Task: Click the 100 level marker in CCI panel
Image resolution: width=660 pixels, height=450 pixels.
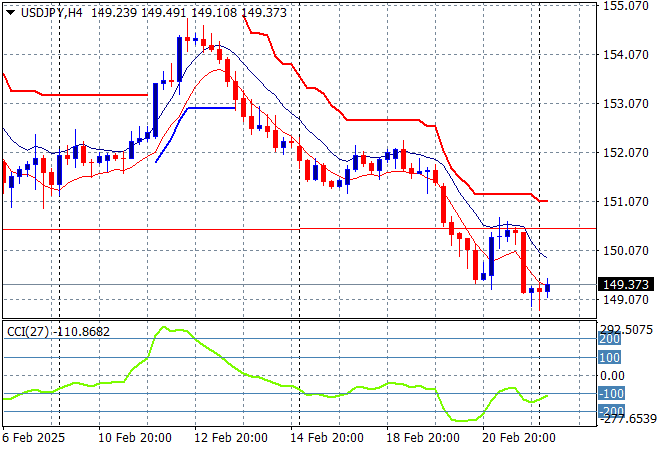Action: [x=609, y=357]
